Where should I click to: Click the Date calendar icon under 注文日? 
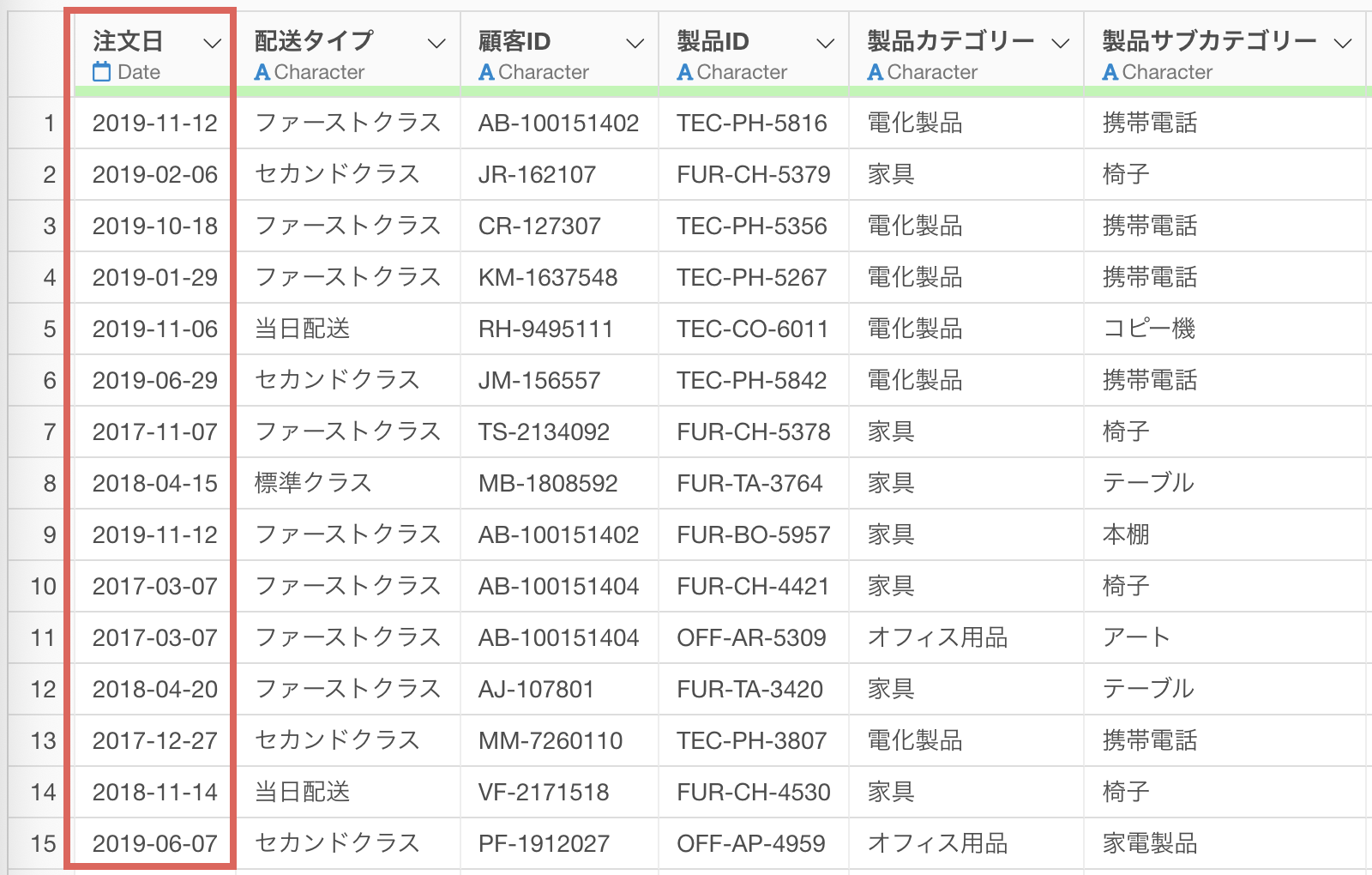102,72
